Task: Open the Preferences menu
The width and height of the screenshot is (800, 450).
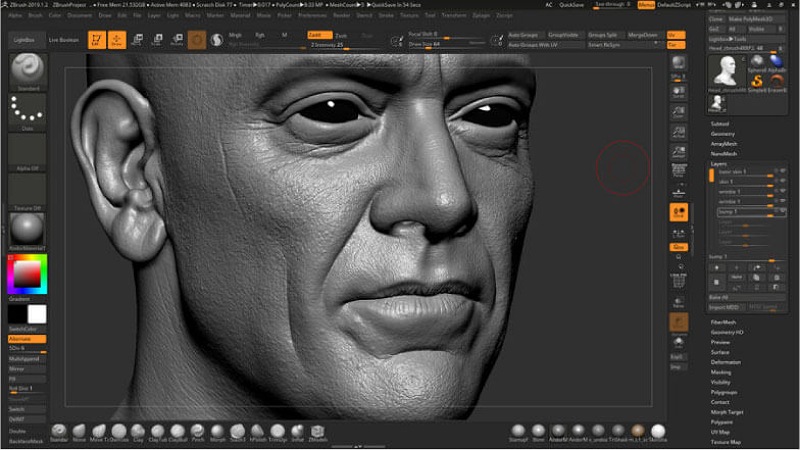Action: click(x=312, y=16)
